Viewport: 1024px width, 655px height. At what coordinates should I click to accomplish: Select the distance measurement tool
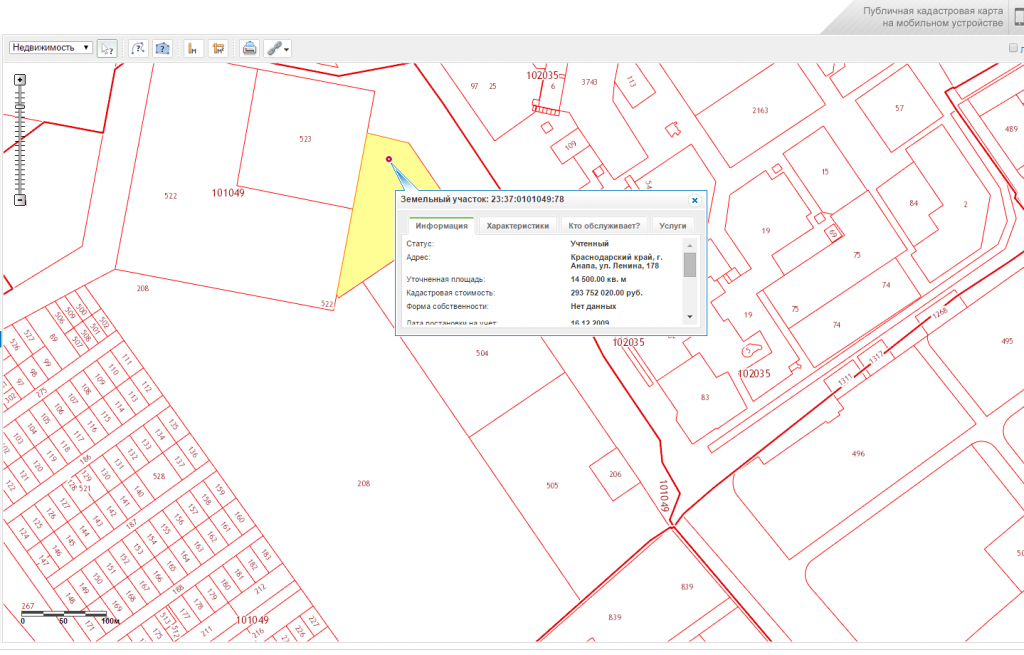coord(193,48)
